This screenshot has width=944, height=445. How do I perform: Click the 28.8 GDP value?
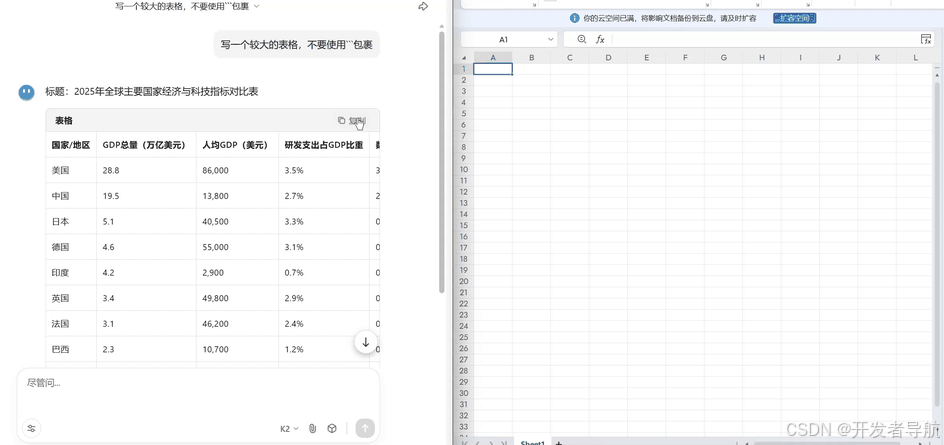pos(111,170)
